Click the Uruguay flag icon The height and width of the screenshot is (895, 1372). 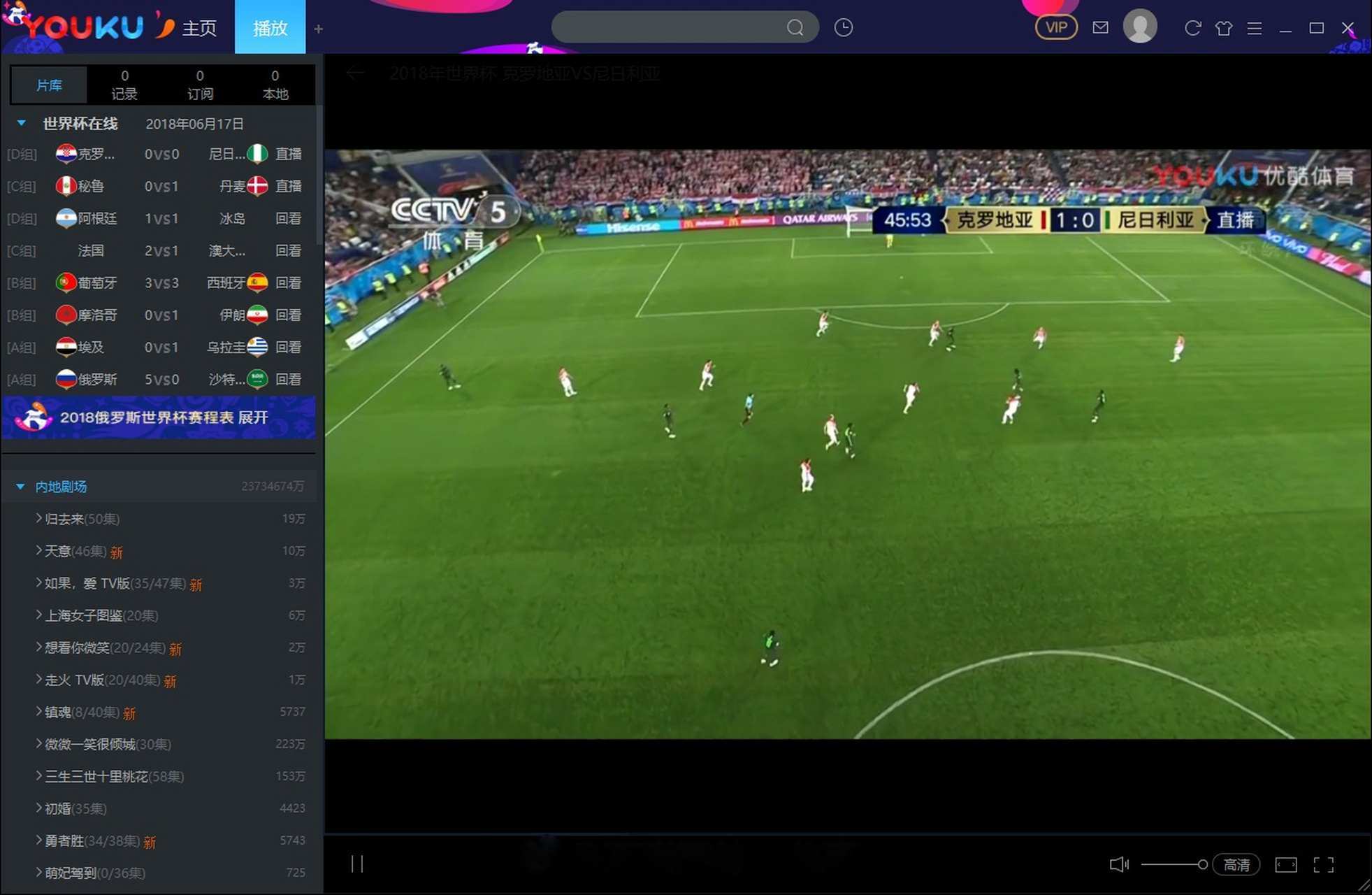click(x=258, y=347)
